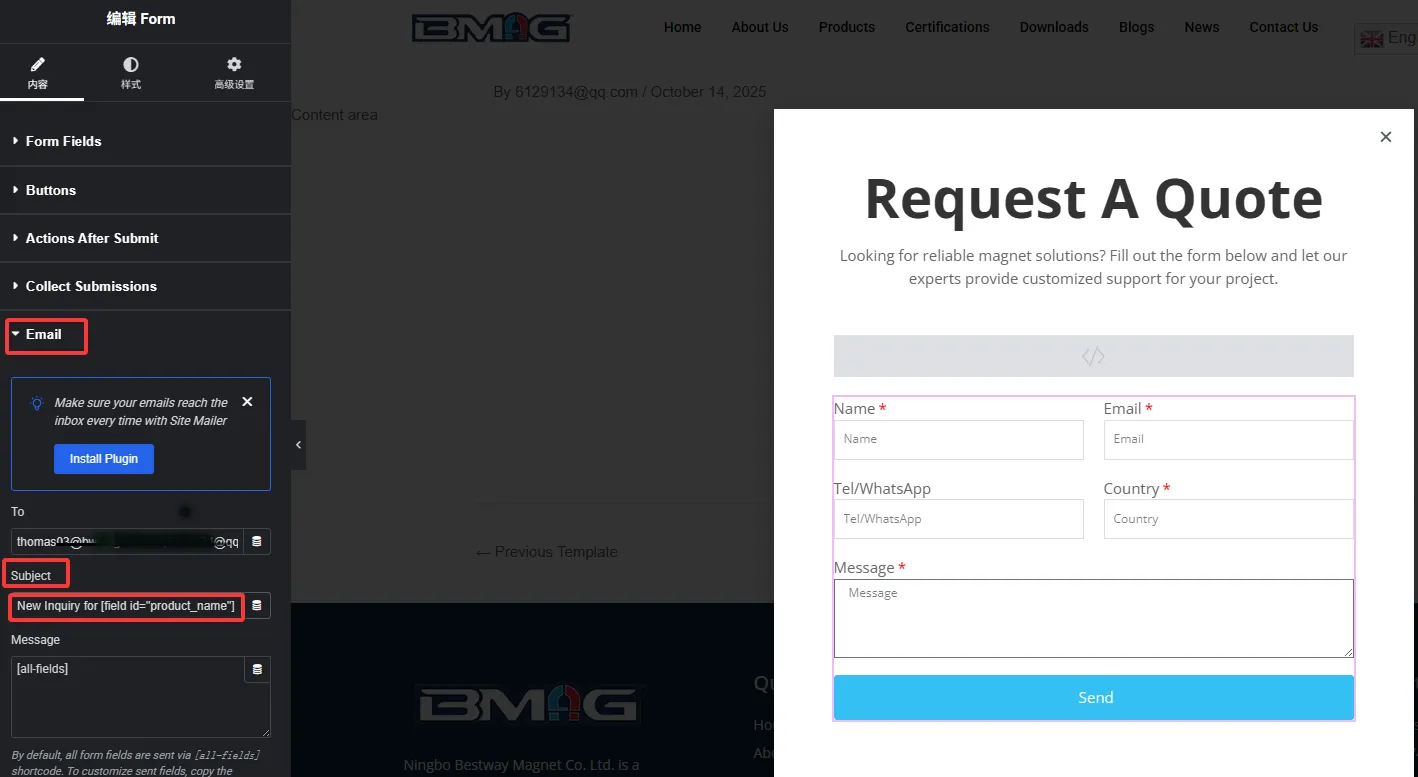Click the Subject input field

(x=126, y=606)
